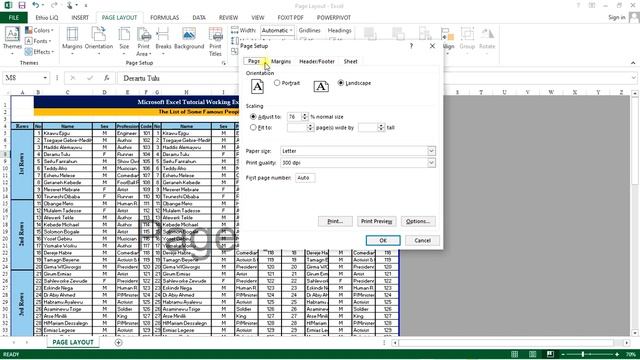Open the Margins dropdown in the ribbon
640x360 pixels.
(x=72, y=41)
